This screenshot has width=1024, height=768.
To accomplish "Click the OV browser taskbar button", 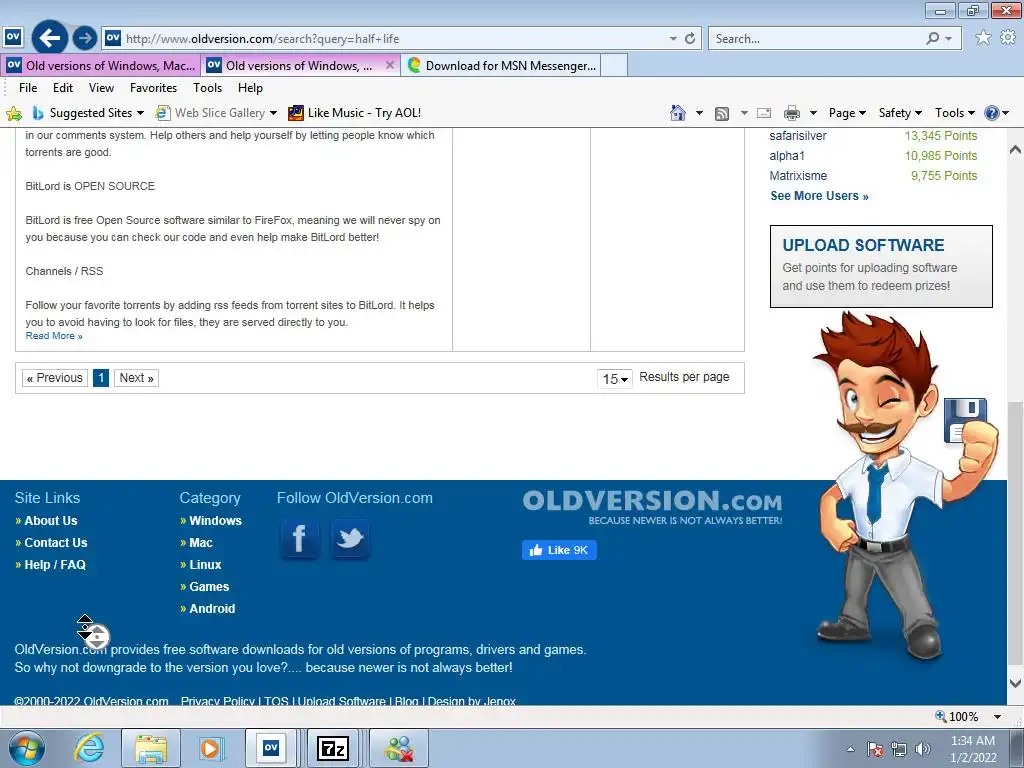I will pos(271,748).
